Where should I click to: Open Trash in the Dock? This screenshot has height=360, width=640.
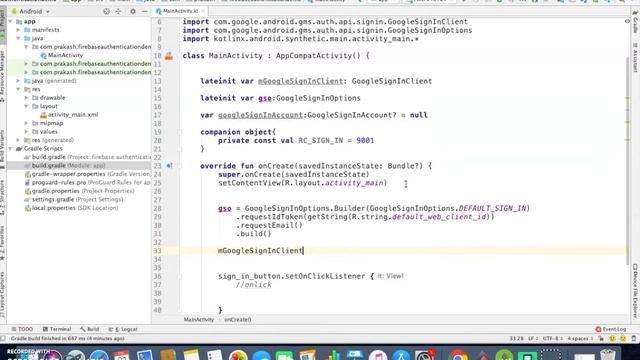click(x=607, y=354)
